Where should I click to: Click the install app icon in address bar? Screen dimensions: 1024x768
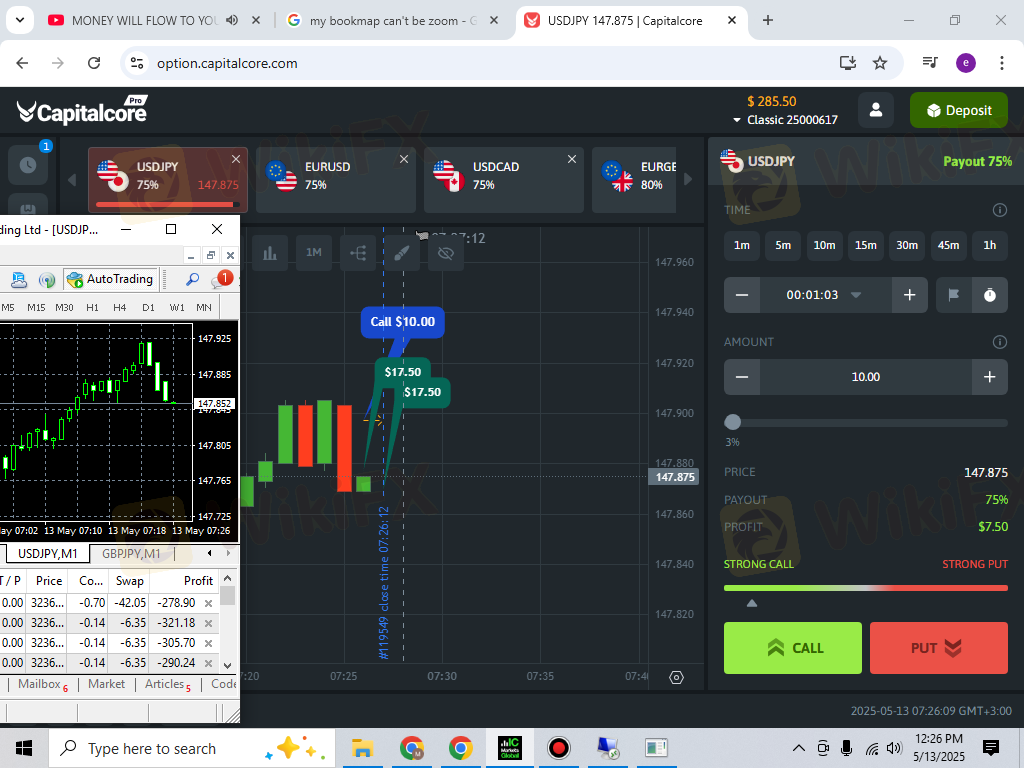click(x=848, y=63)
